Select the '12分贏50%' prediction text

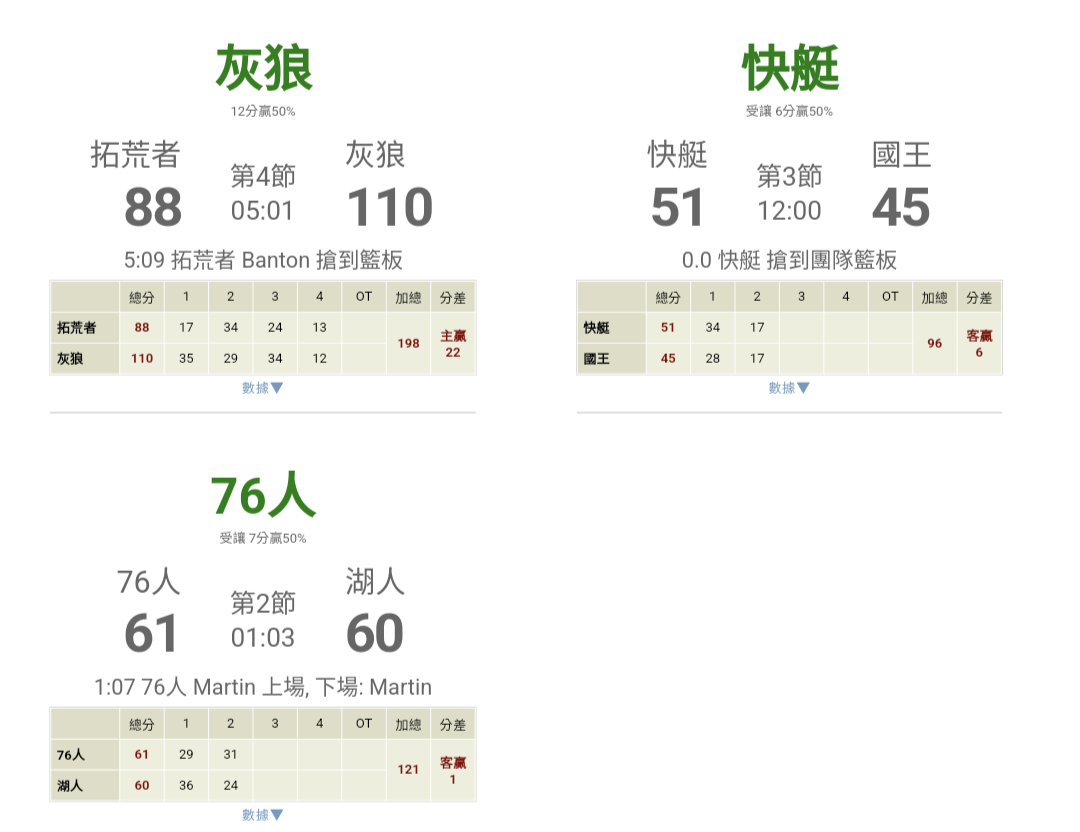tap(262, 112)
